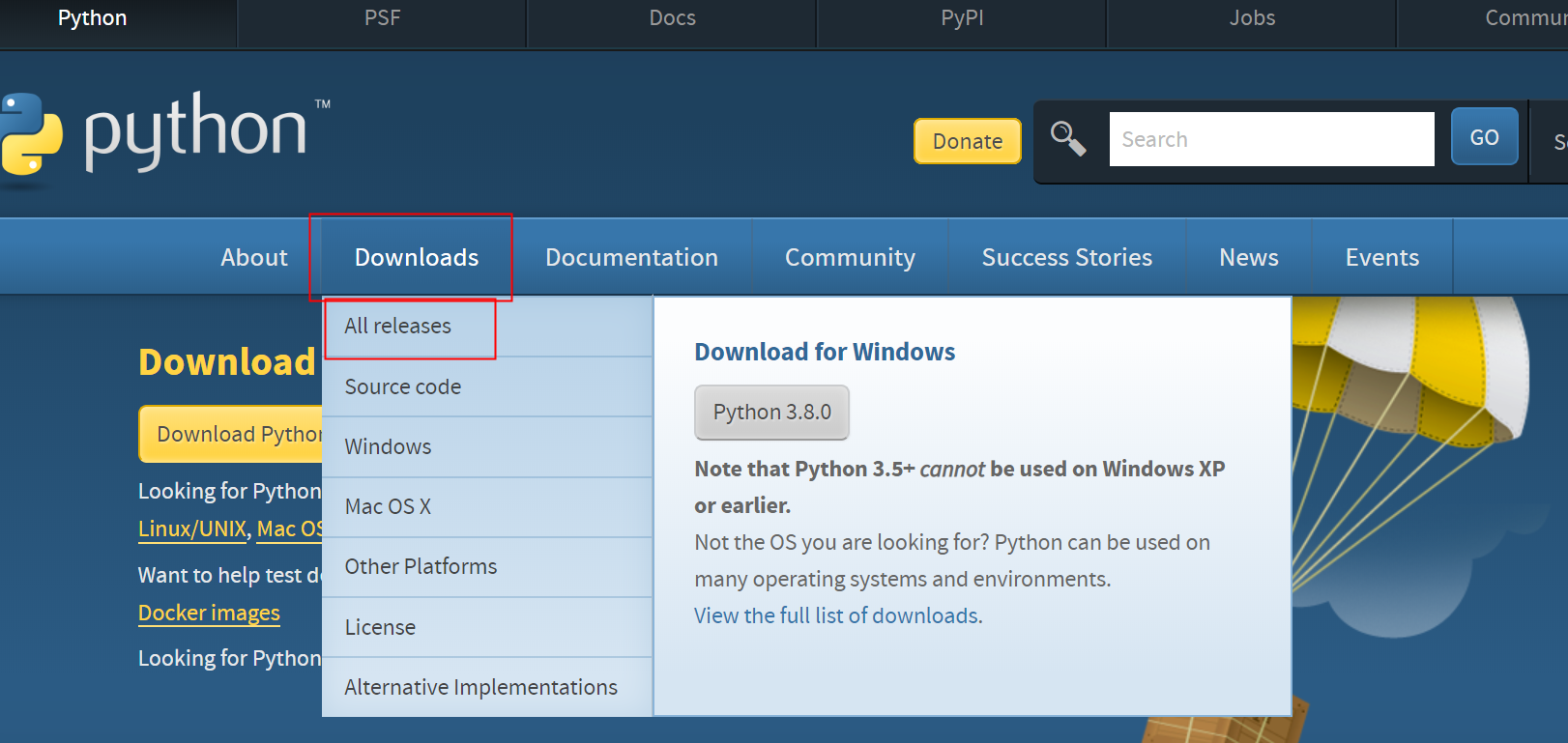Open the Documentation navigation menu
The image size is (1568, 743).
click(x=631, y=257)
